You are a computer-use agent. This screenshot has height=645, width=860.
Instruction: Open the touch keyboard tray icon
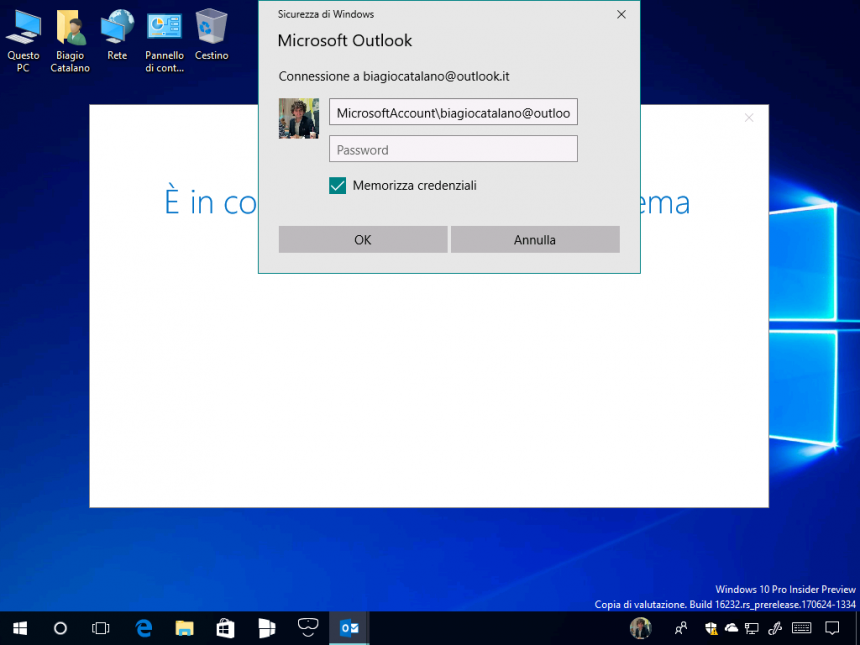pyautogui.click(x=802, y=628)
